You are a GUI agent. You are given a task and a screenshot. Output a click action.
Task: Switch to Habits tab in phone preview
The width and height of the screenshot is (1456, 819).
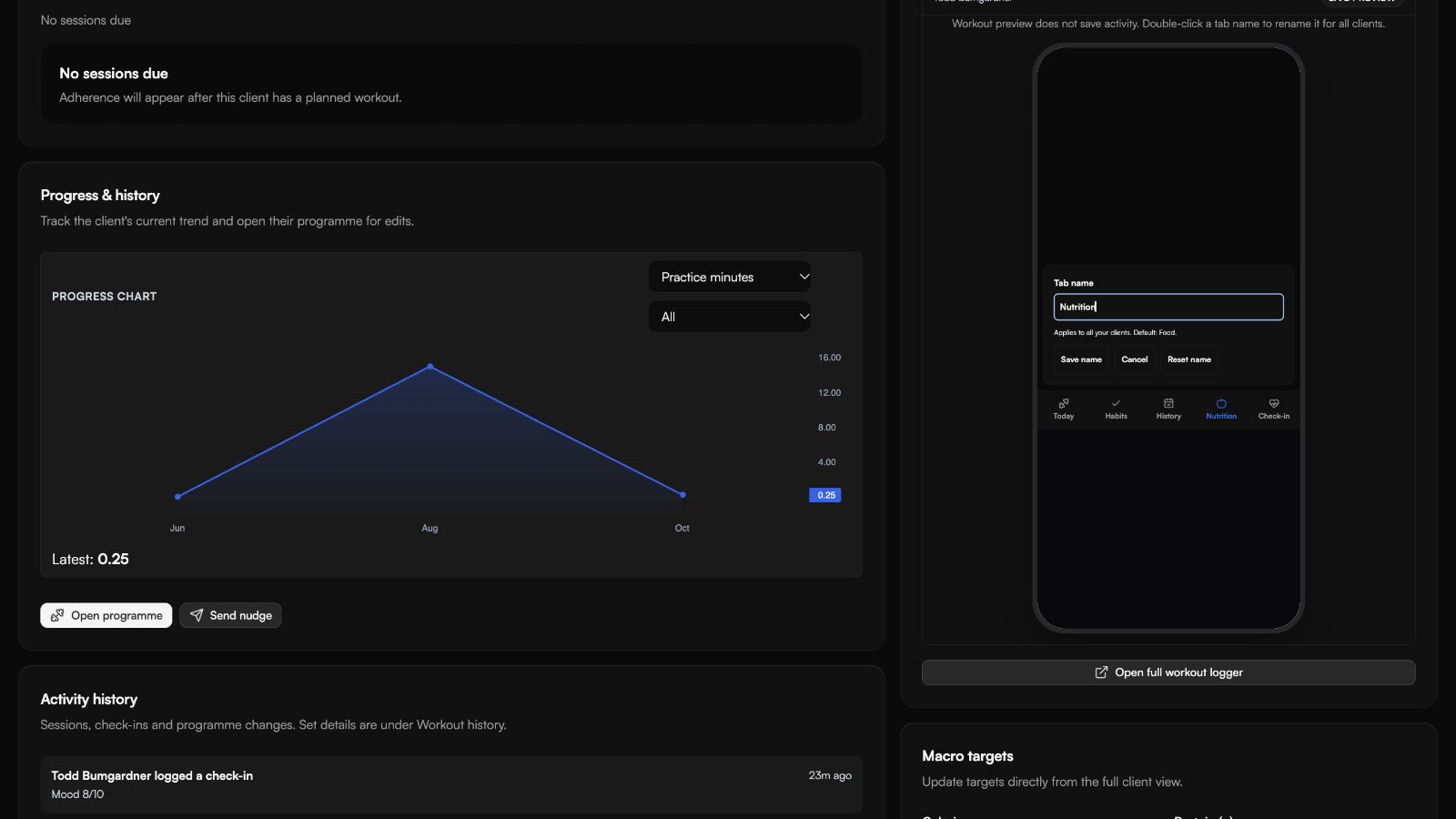click(1116, 409)
